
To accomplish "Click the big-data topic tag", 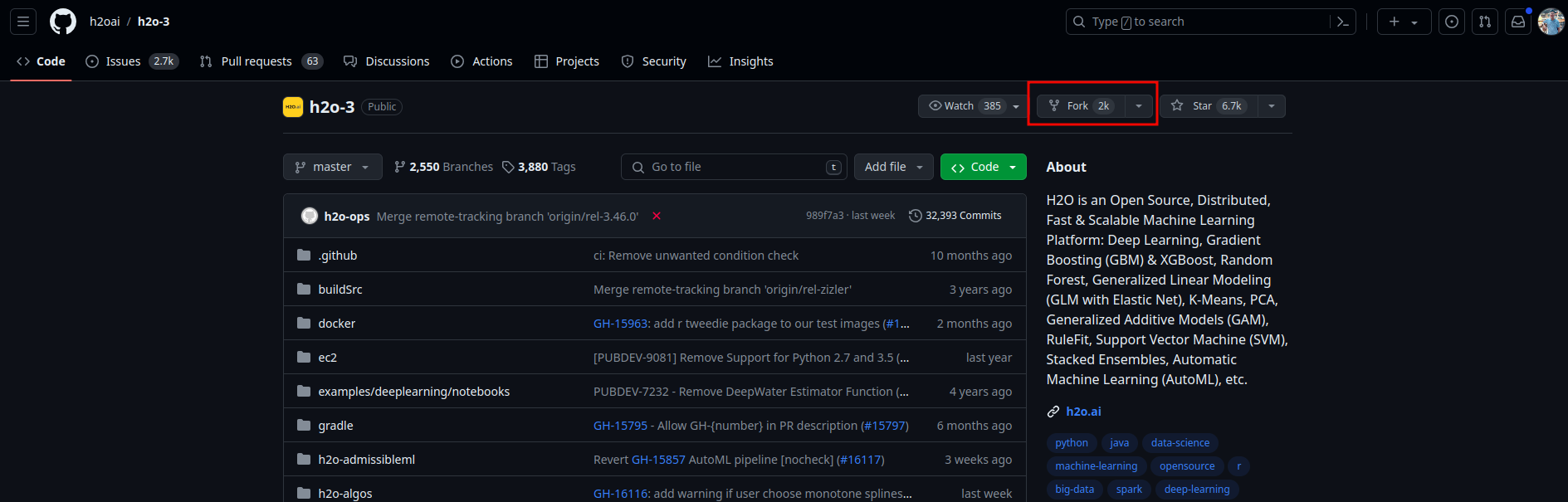I will (1075, 490).
